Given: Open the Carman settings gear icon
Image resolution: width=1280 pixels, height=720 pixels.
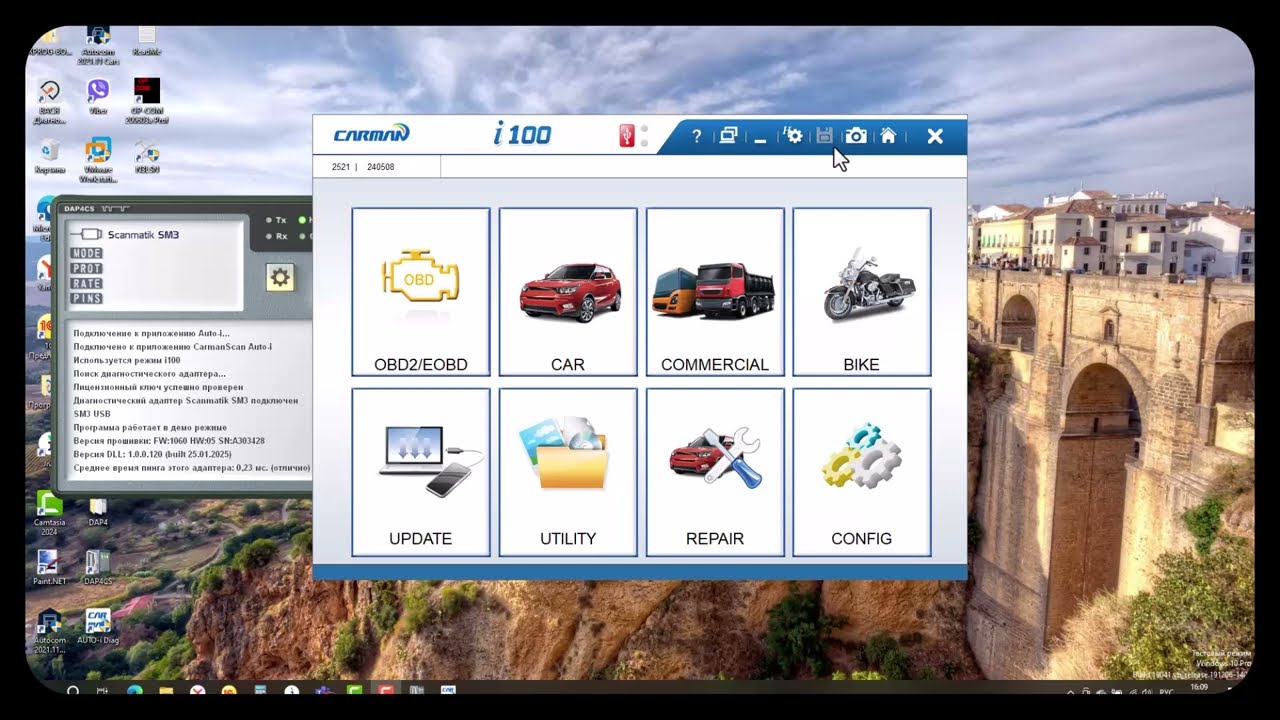Looking at the screenshot, I should point(793,136).
